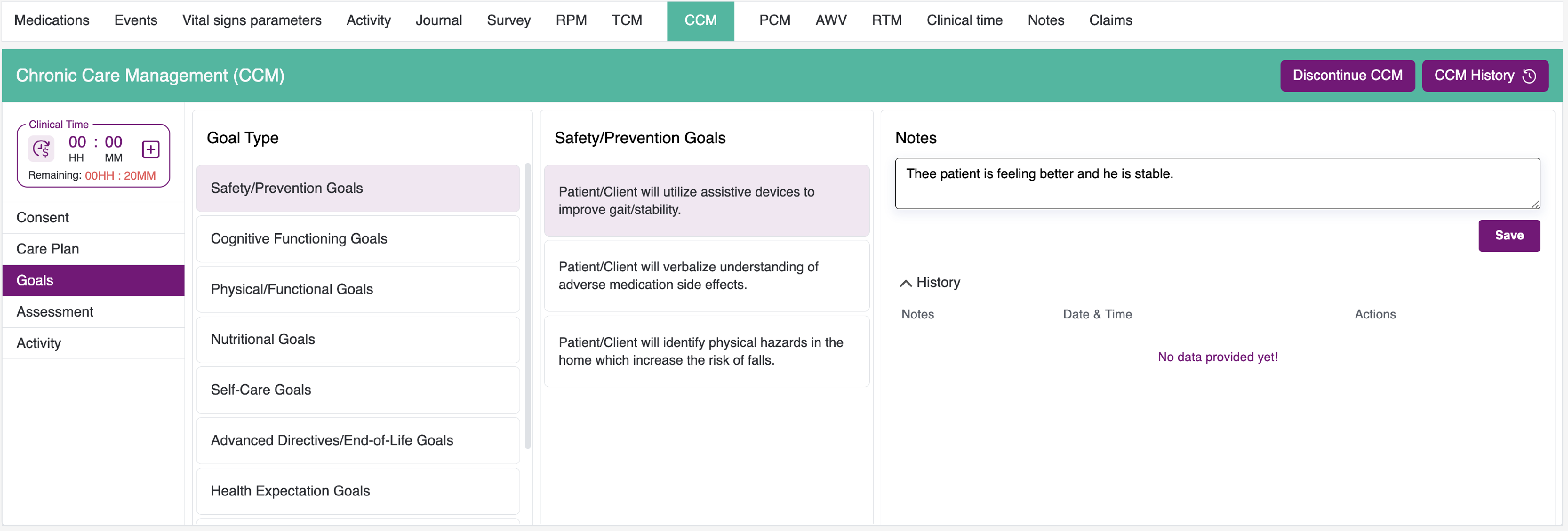Open the Vital signs parameters tab

tap(251, 21)
